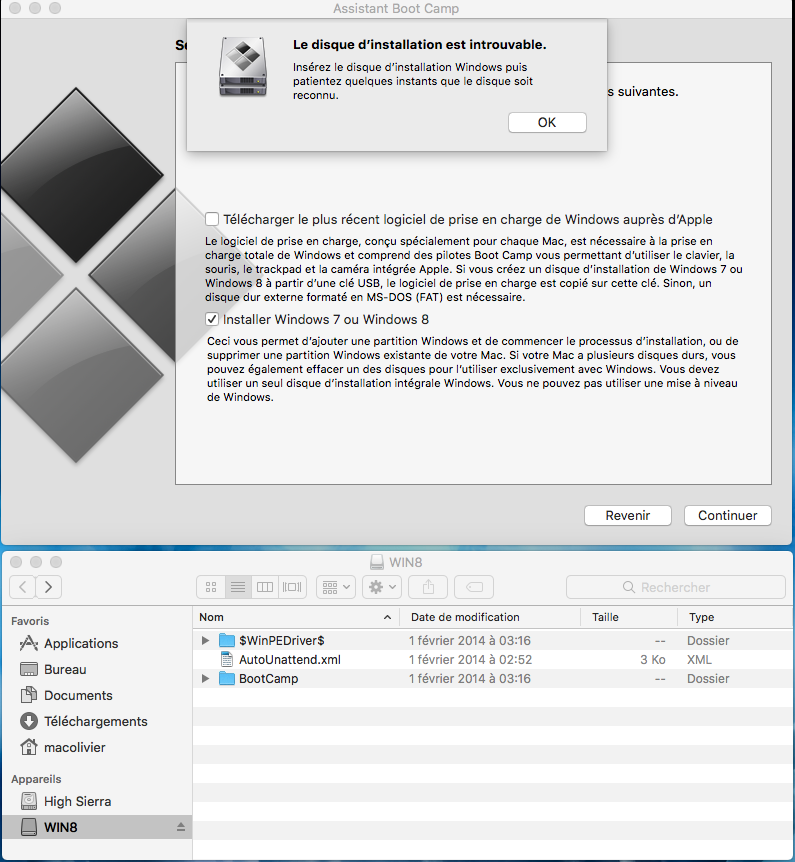
Task: Click AutoUnattend.xml date 1 février 2014 à 02:52
Action: 470,659
